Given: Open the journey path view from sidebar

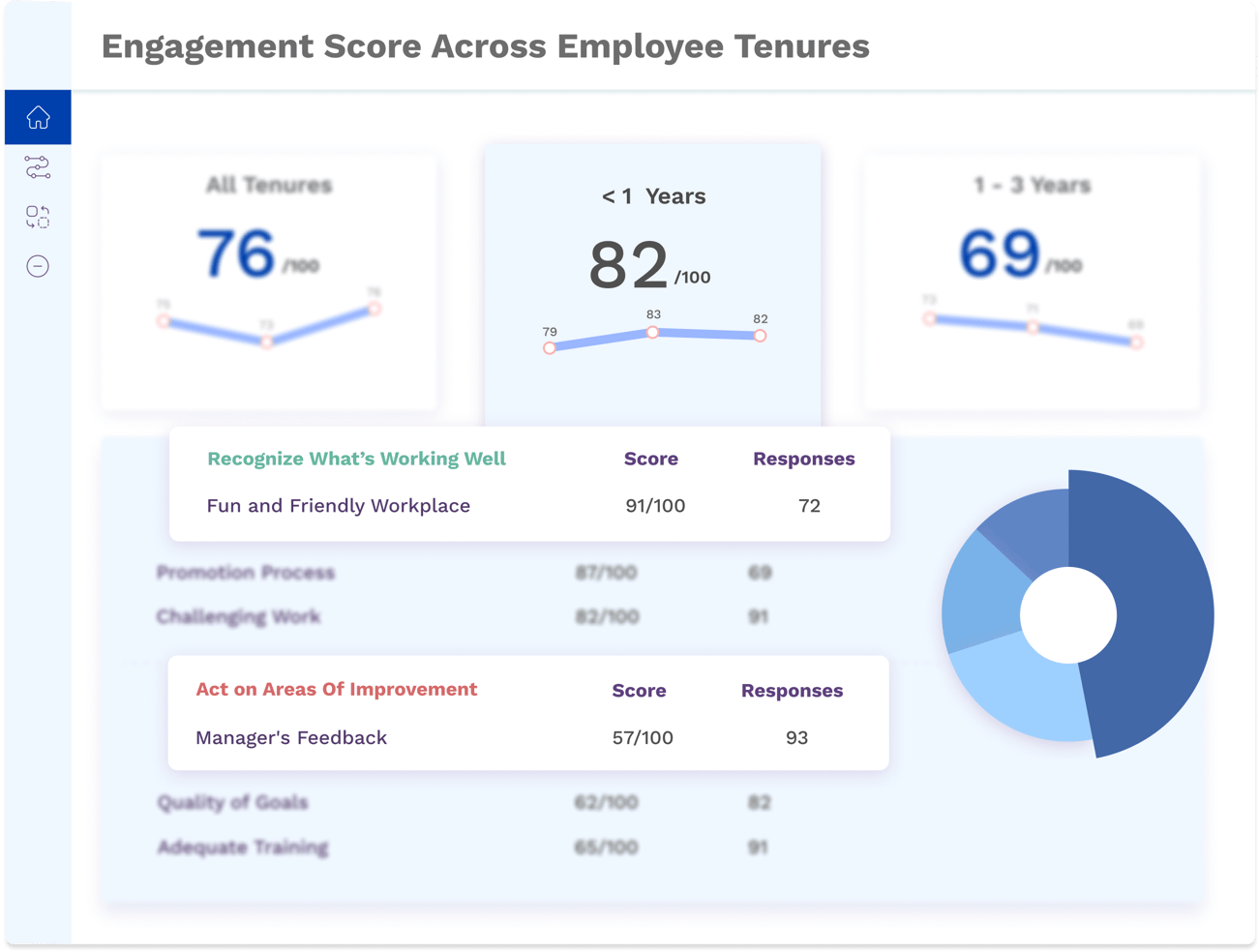Looking at the screenshot, I should pos(39,168).
